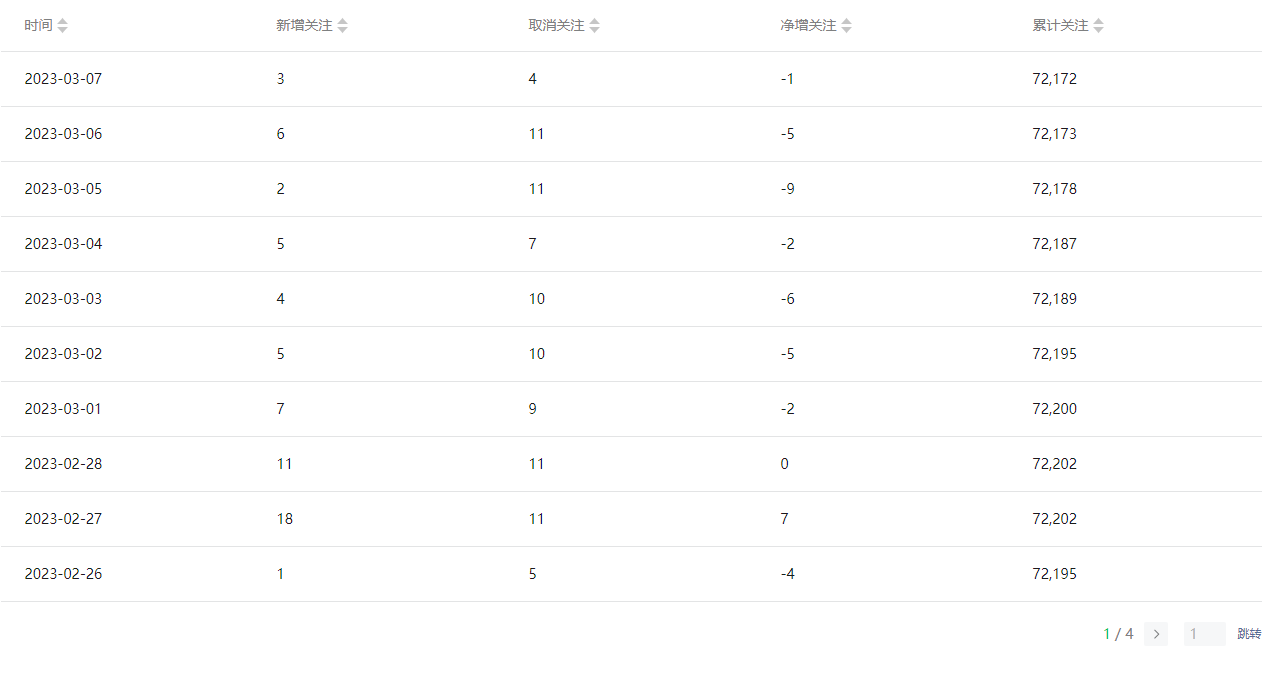
Task: Click cumulative value 72,202 for 2023-02-28
Action: point(1054,464)
